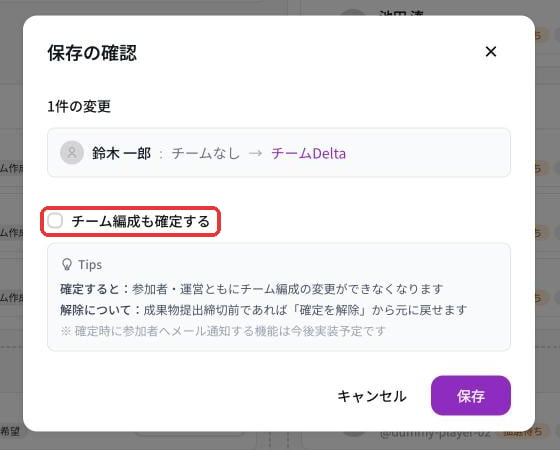Click the 鈴木 一郎 name text
This screenshot has width=560, height=450.
point(121,153)
